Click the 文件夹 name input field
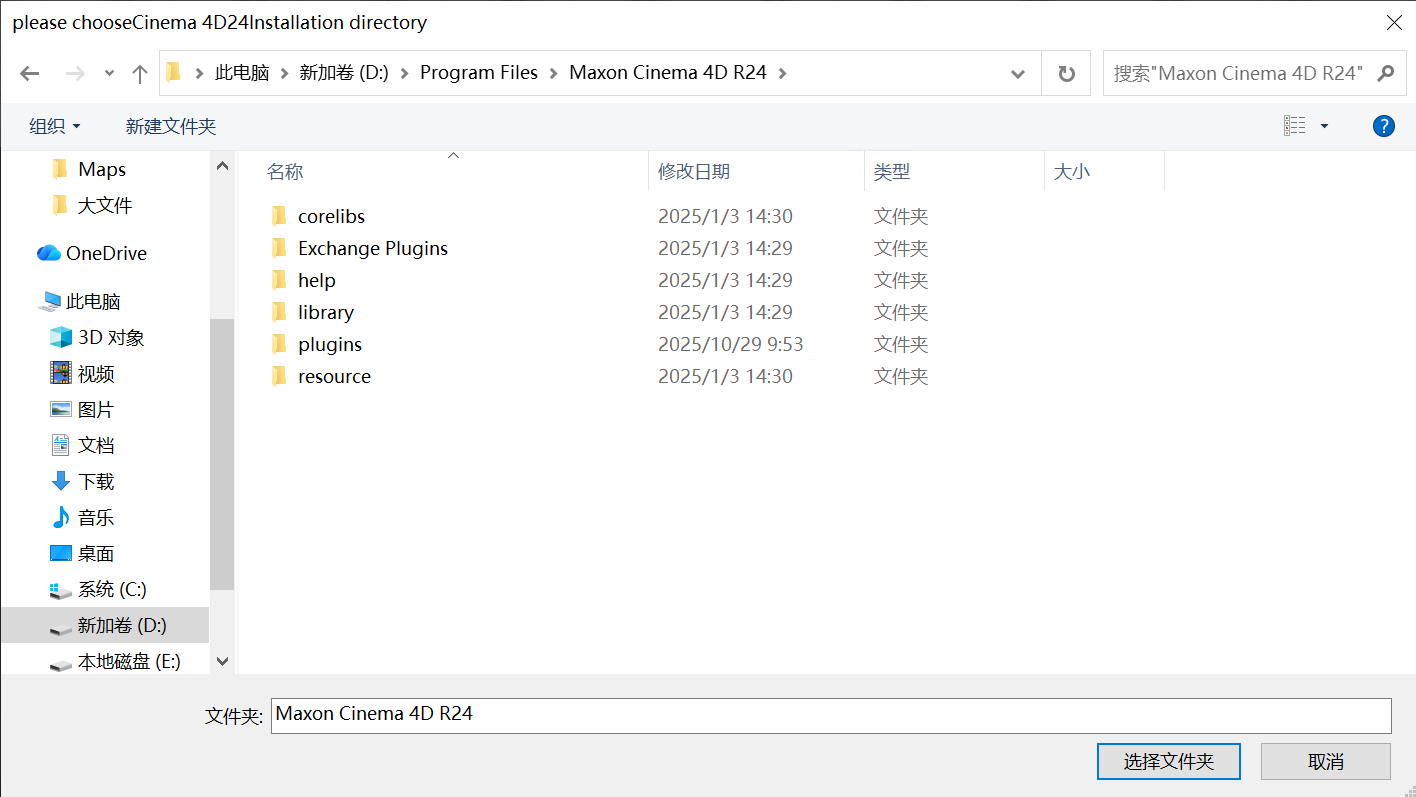 (x=831, y=715)
